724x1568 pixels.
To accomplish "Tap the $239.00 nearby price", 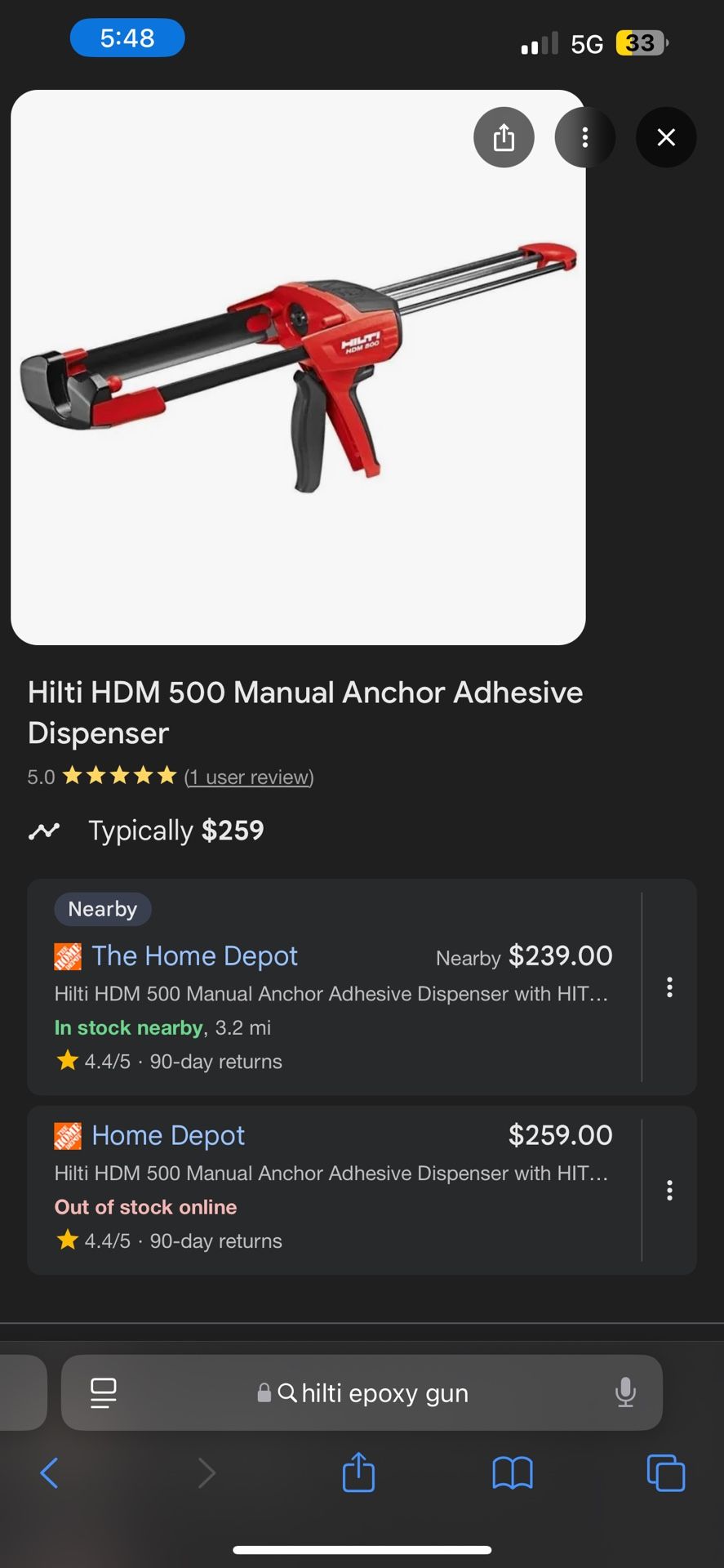I will (x=560, y=955).
